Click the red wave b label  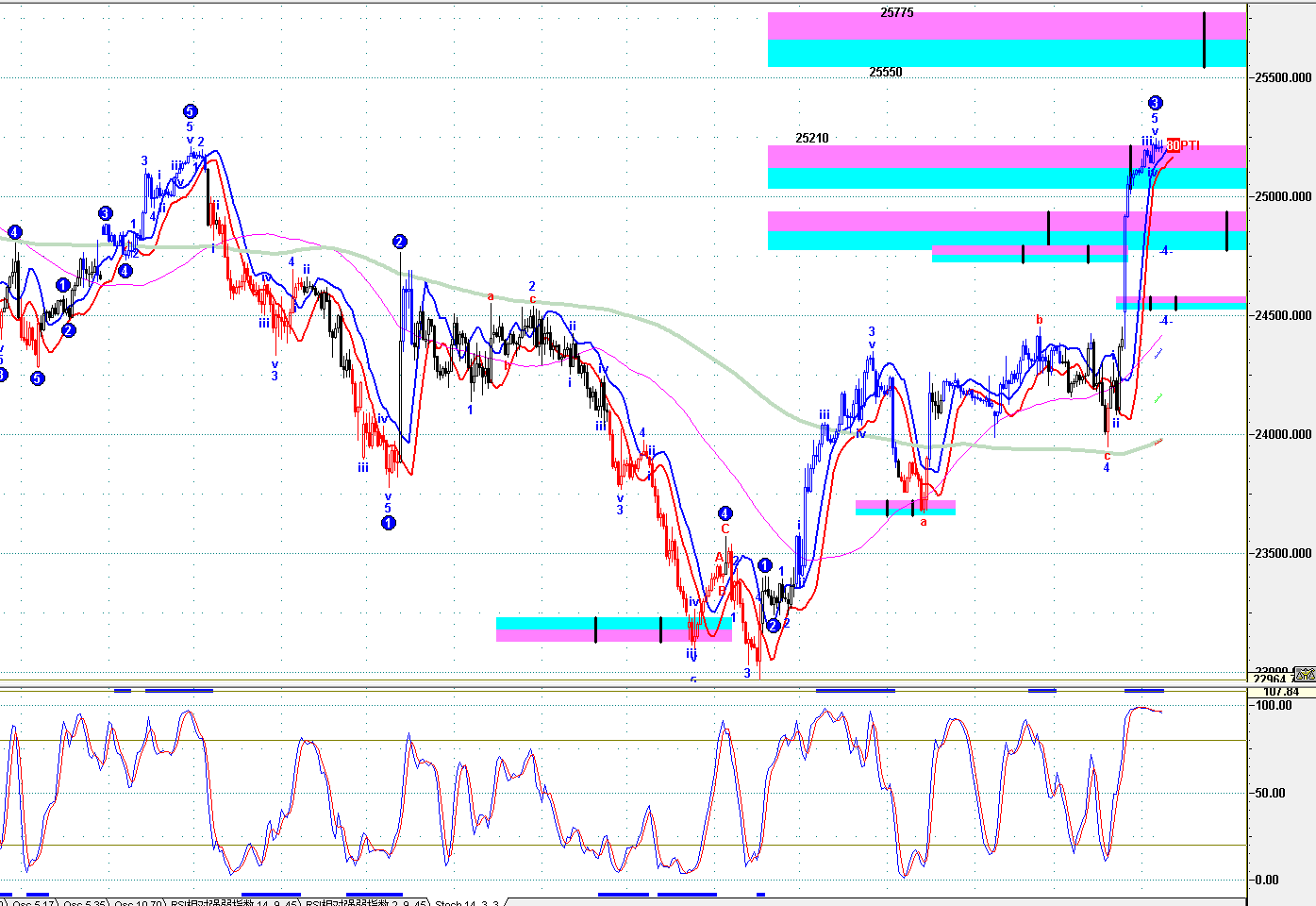(1040, 320)
